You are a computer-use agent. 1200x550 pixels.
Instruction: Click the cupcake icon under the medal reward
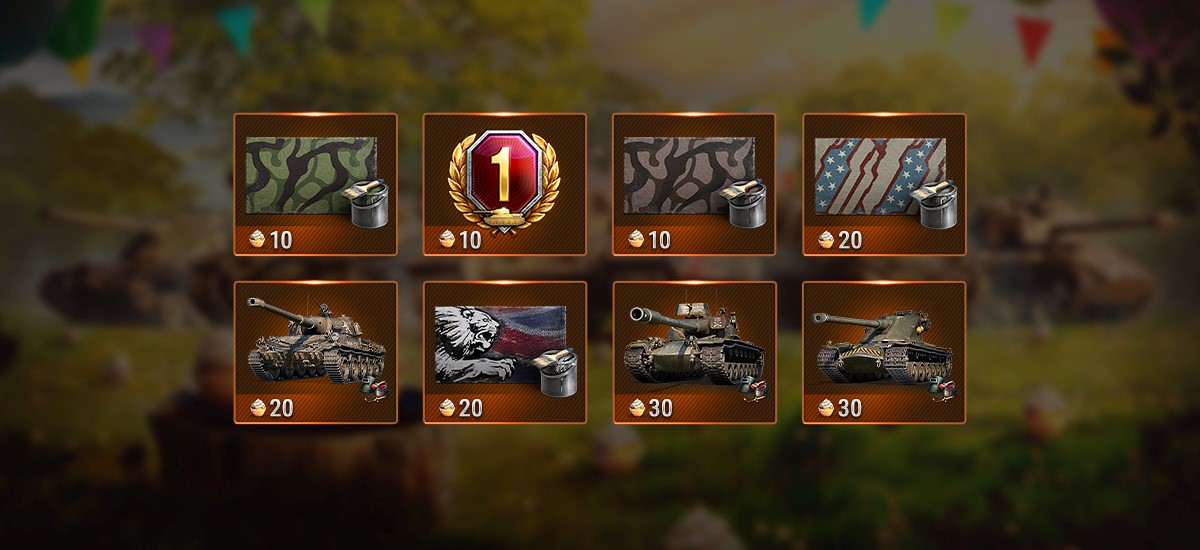[x=447, y=239]
